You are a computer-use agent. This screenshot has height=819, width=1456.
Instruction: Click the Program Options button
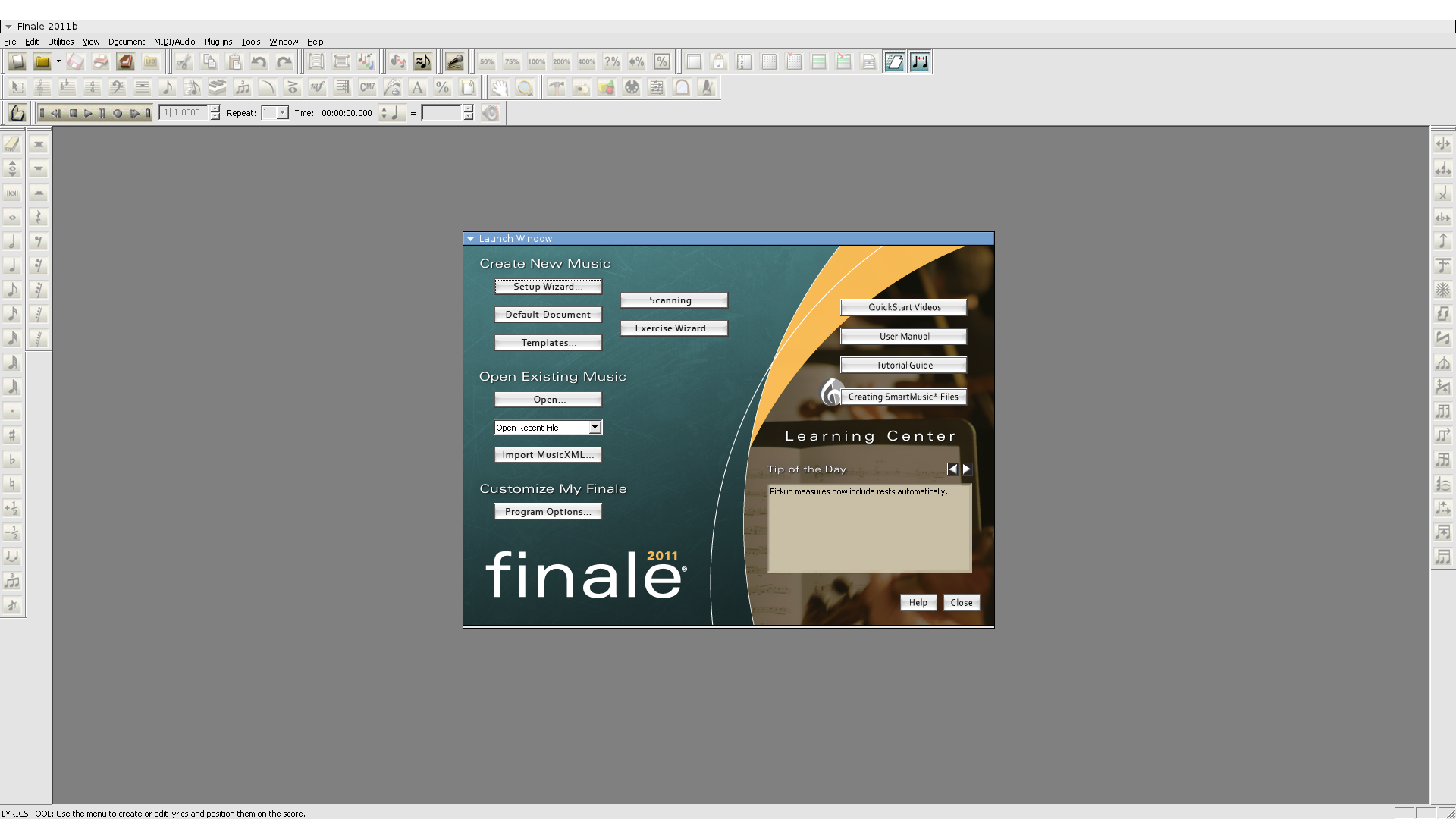pyautogui.click(x=548, y=512)
